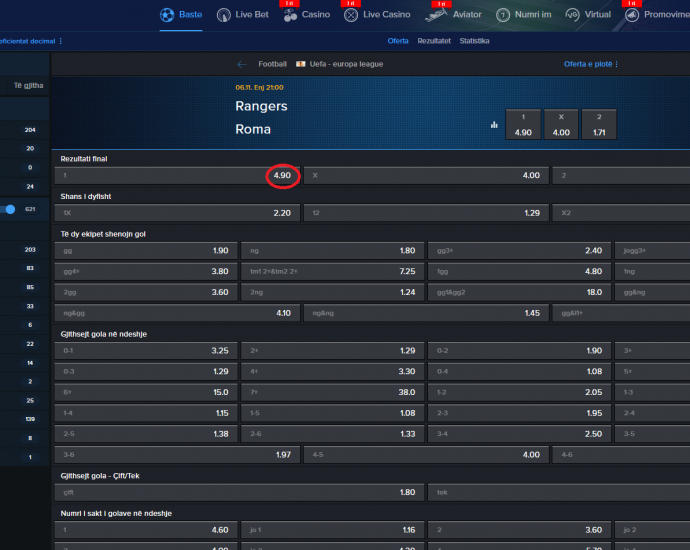Switch to the Rezultatet tab
This screenshot has height=550, width=690.
(x=434, y=41)
